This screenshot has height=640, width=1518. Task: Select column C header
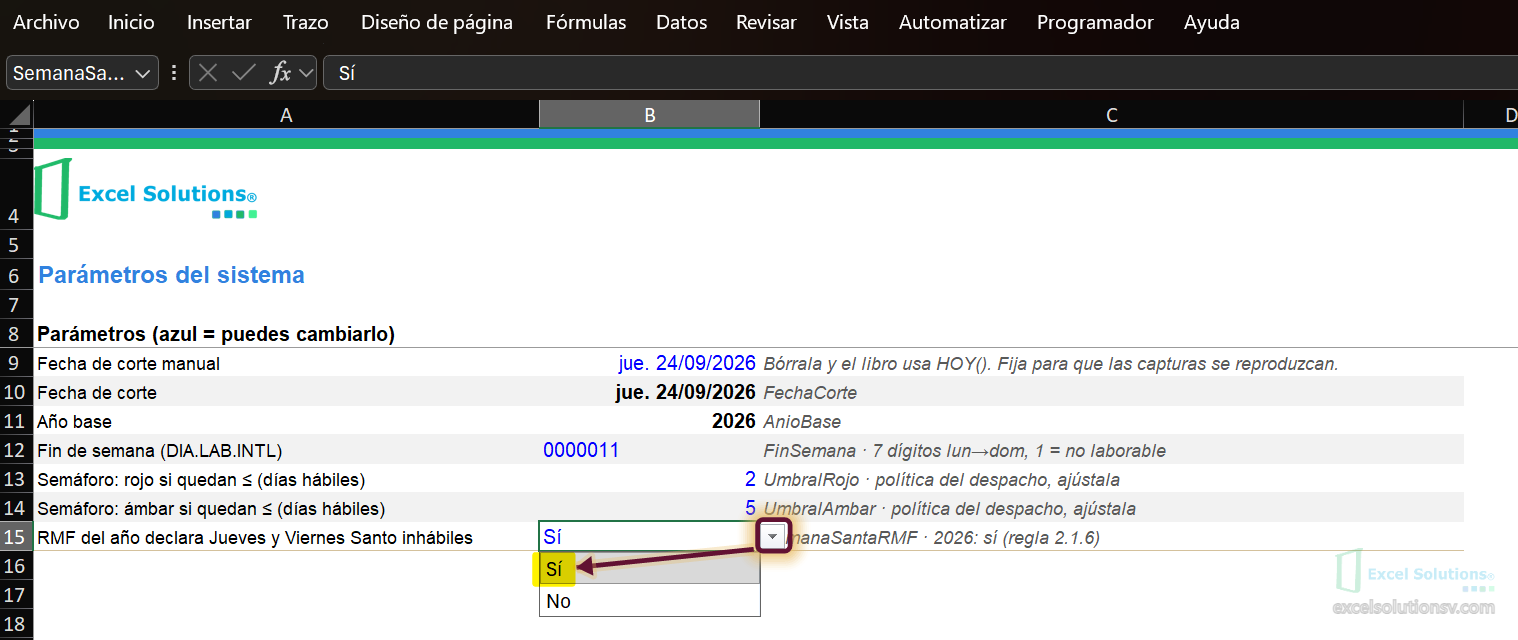point(1111,115)
